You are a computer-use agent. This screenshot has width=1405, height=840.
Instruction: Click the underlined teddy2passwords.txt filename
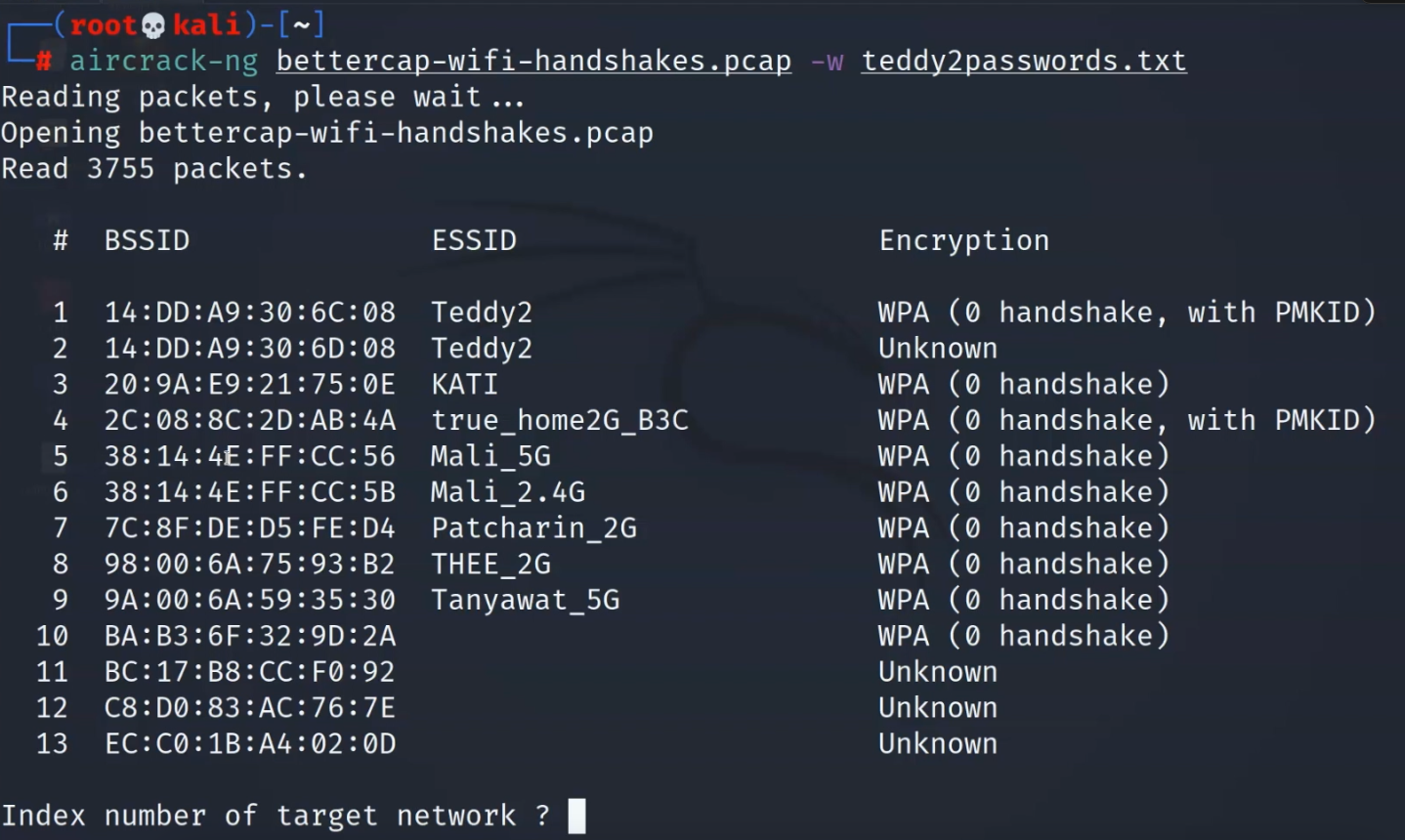(1023, 61)
